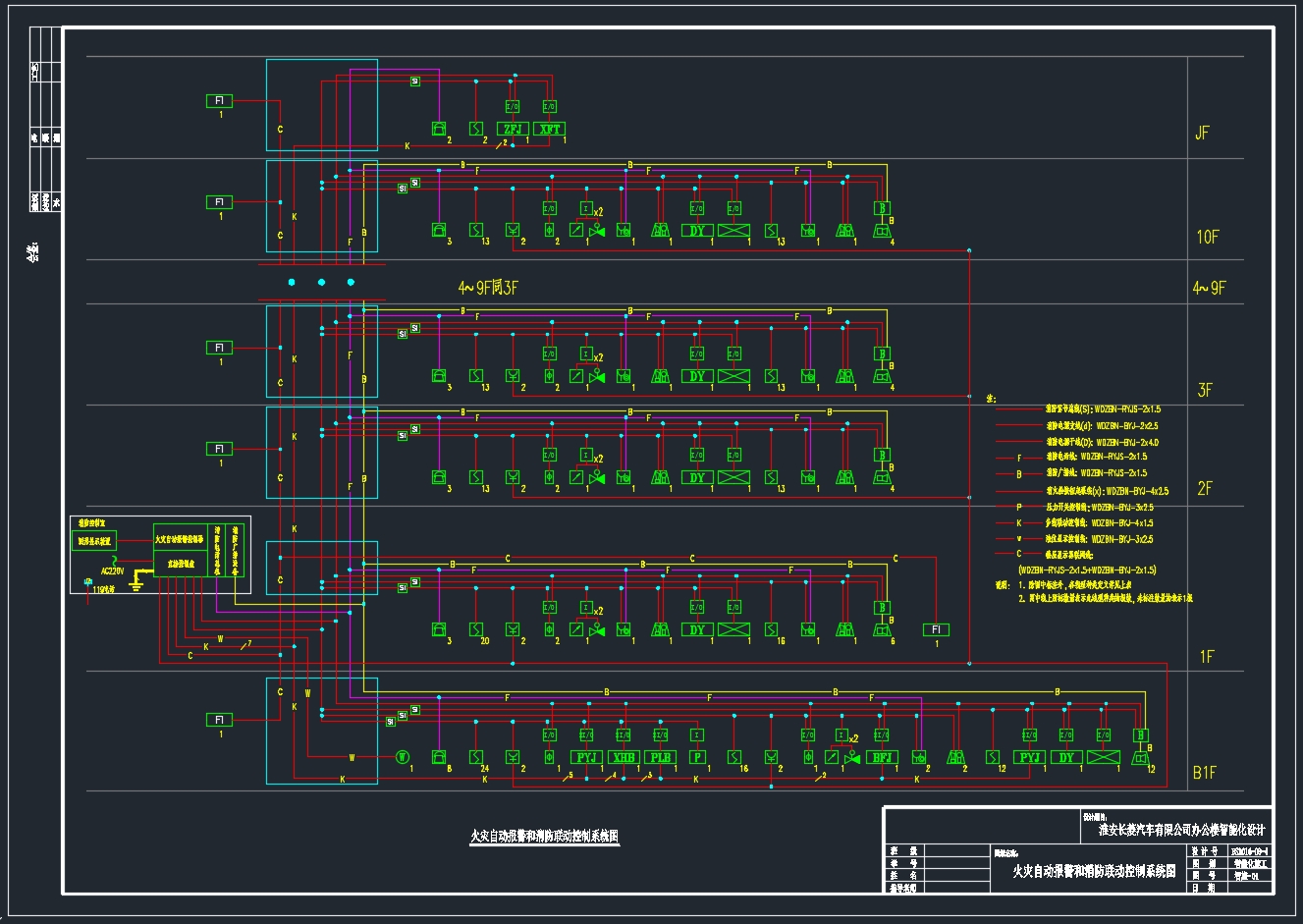Viewport: 1303px width, 924px height.
Task: Select the BFJ block on B1F
Action: pyautogui.click(x=882, y=757)
